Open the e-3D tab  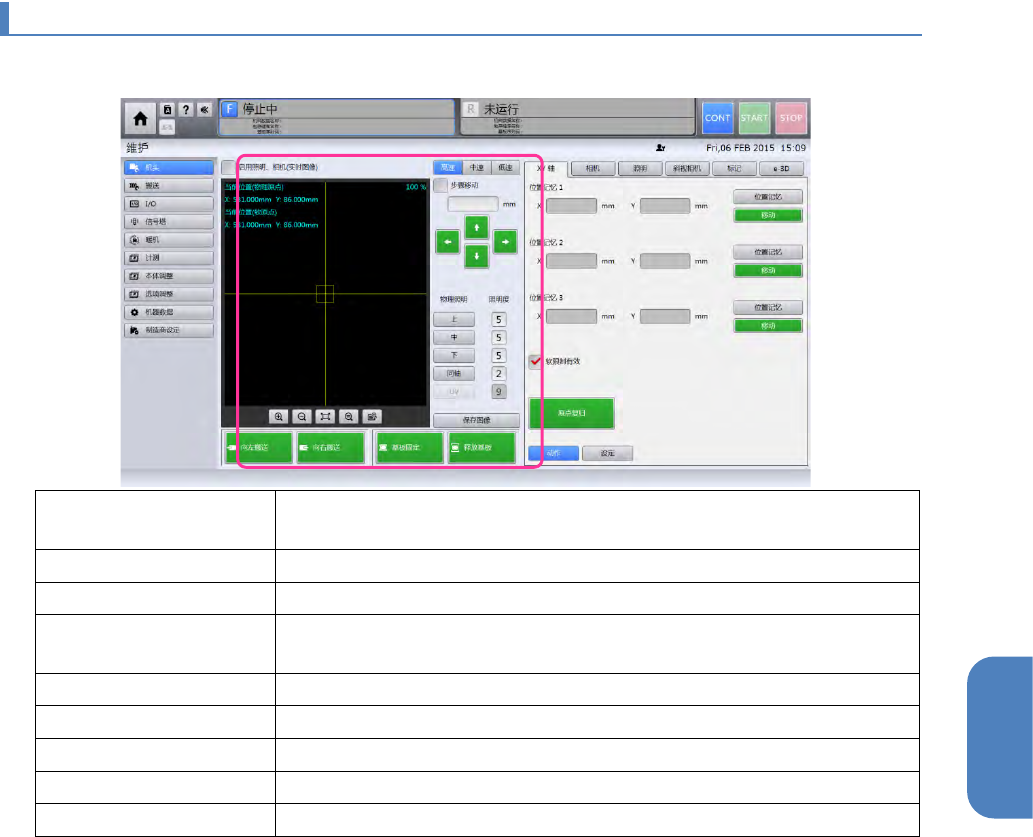781,169
